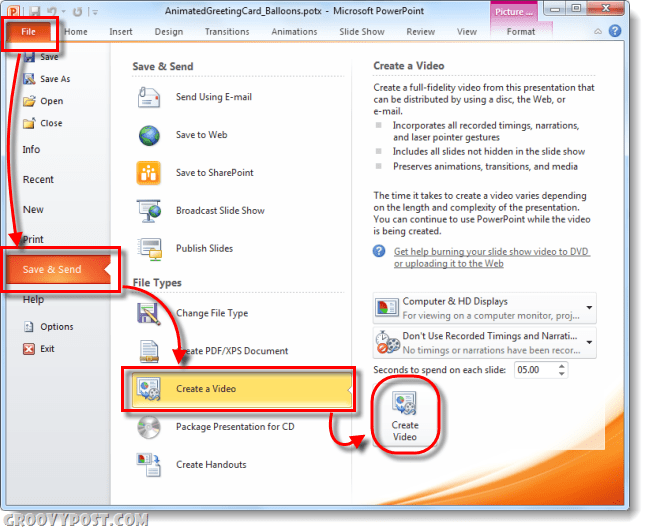Open the Picture Tools Format tab
This screenshot has width=650, height=531.
point(521,32)
